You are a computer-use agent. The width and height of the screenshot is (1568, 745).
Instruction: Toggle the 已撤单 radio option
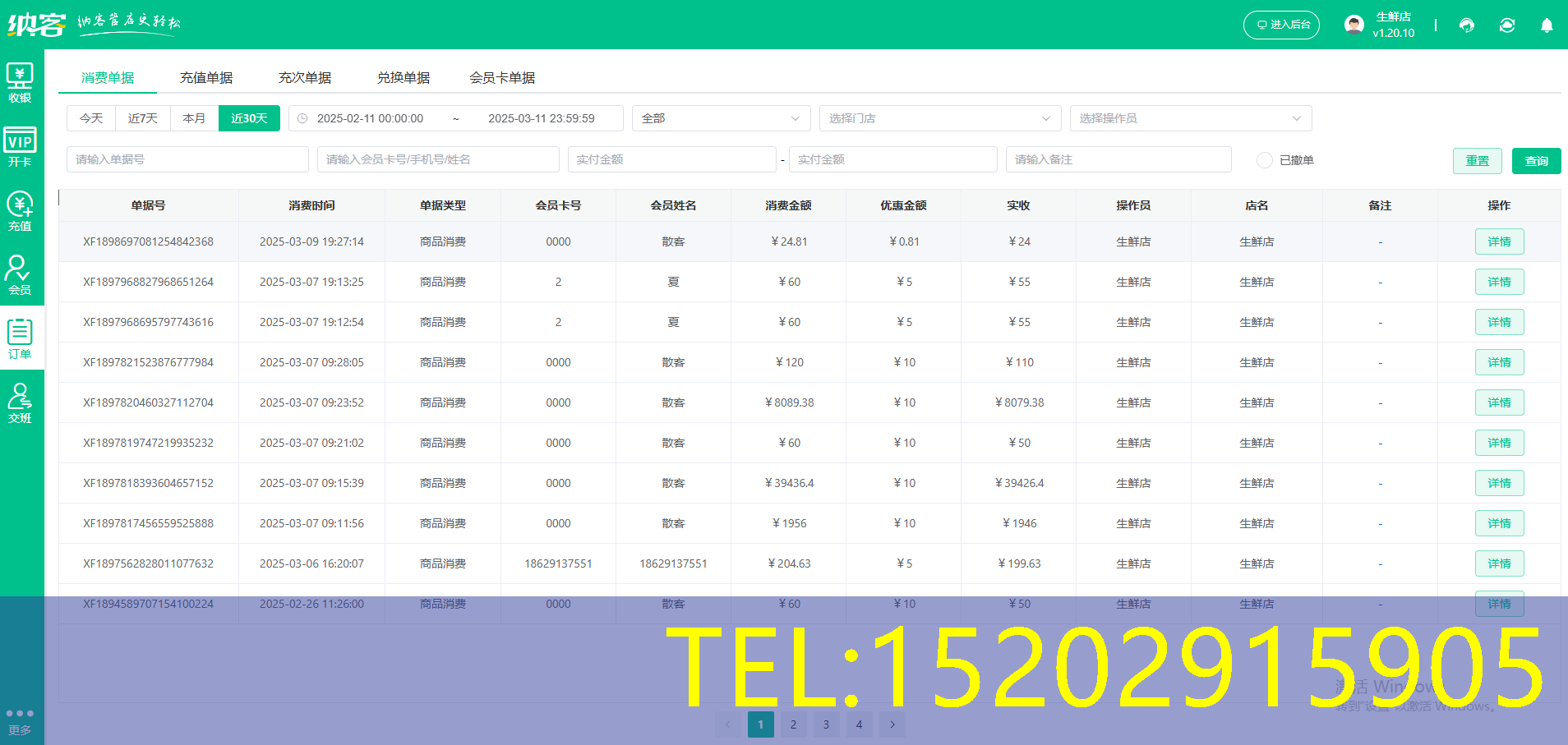(x=1265, y=160)
